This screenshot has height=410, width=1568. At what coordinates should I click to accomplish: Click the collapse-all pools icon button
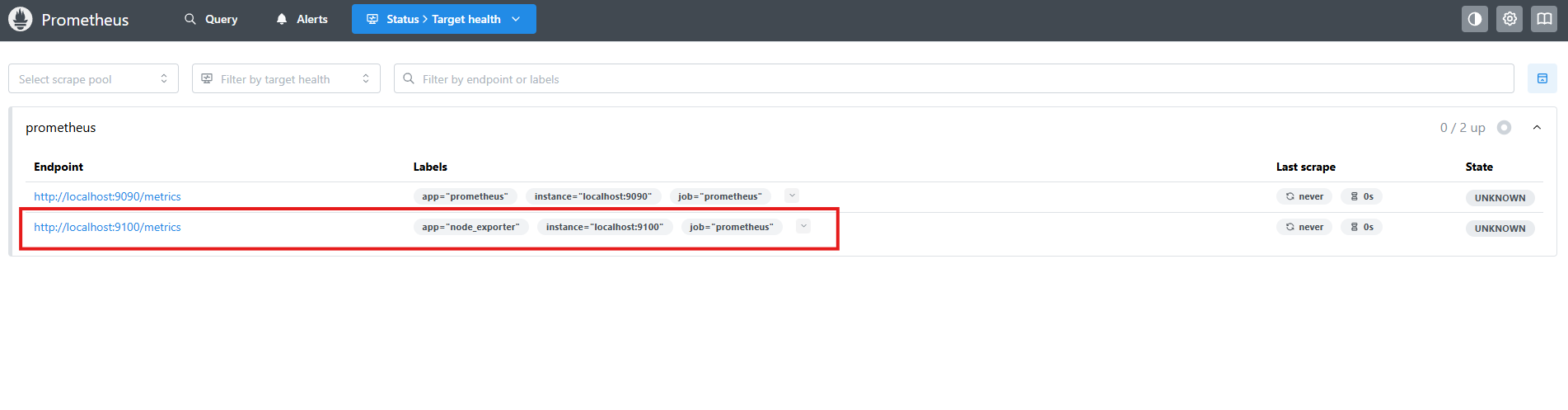1542,78
